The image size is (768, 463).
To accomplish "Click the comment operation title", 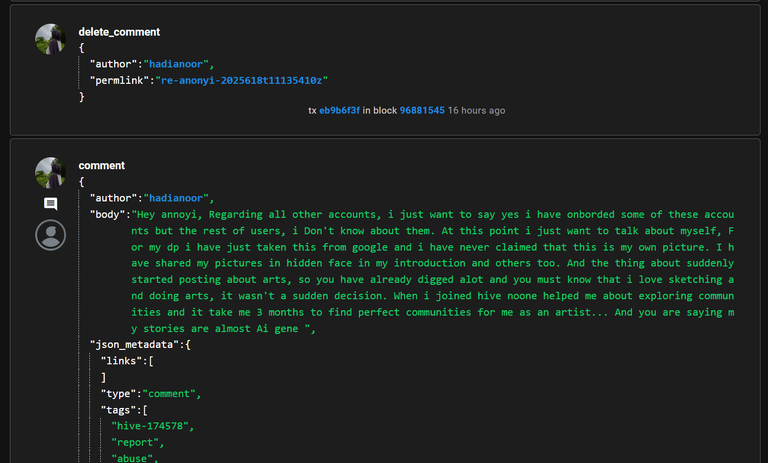I will (101, 166).
